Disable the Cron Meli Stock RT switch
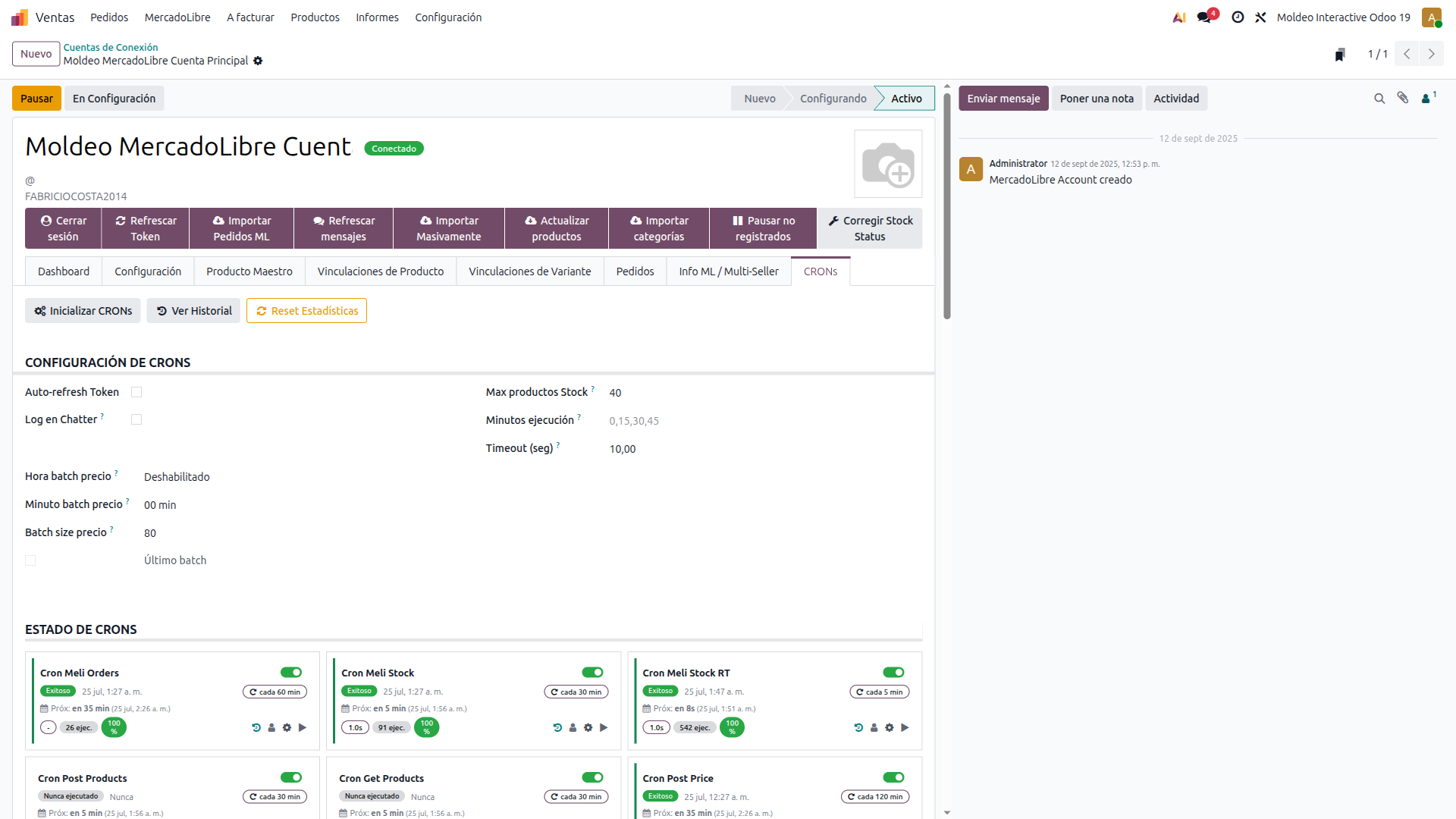Viewport: 1456px width, 819px height. tap(893, 672)
